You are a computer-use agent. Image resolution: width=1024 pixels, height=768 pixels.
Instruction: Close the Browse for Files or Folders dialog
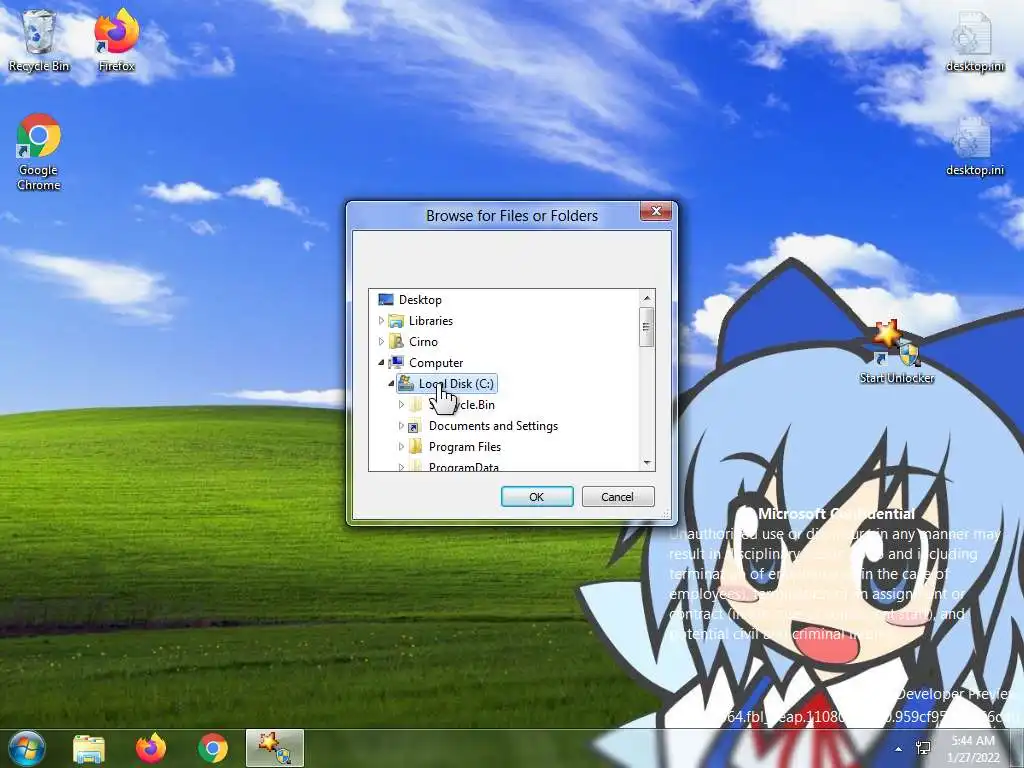tap(656, 211)
